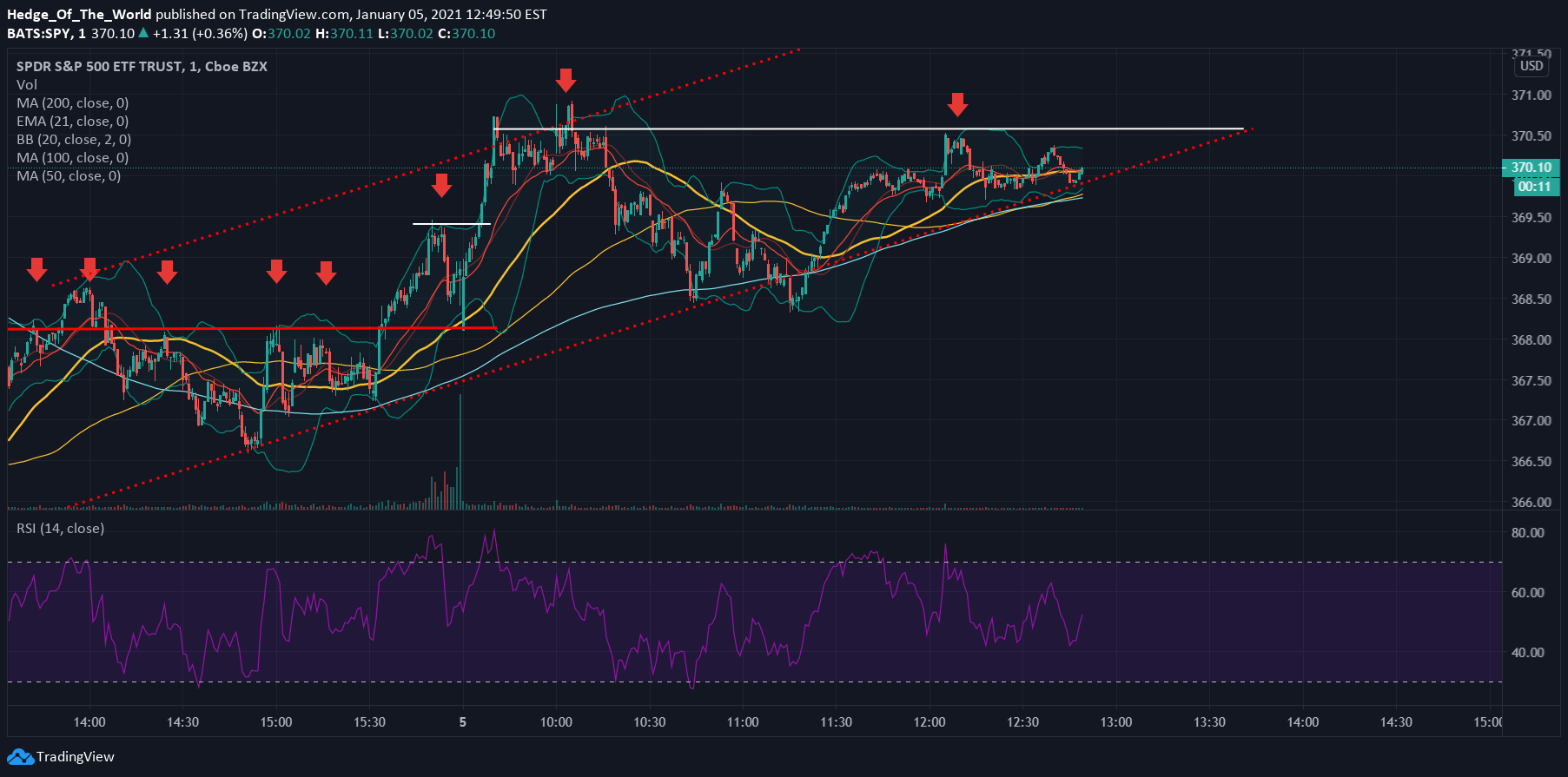The width and height of the screenshot is (1568, 777).
Task: Click the 369.00 price axis label
Action: coord(1531,258)
